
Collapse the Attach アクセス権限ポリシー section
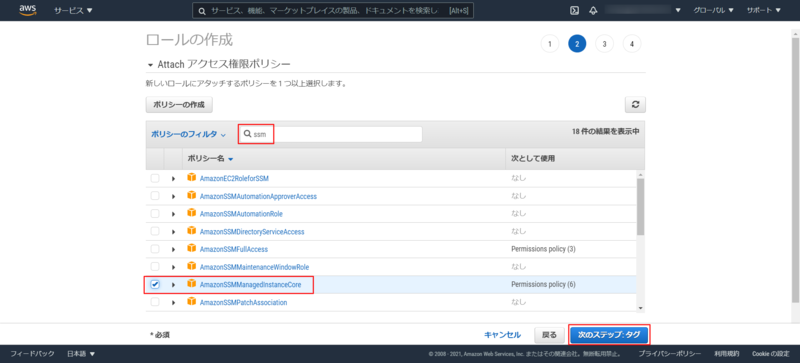pos(150,65)
